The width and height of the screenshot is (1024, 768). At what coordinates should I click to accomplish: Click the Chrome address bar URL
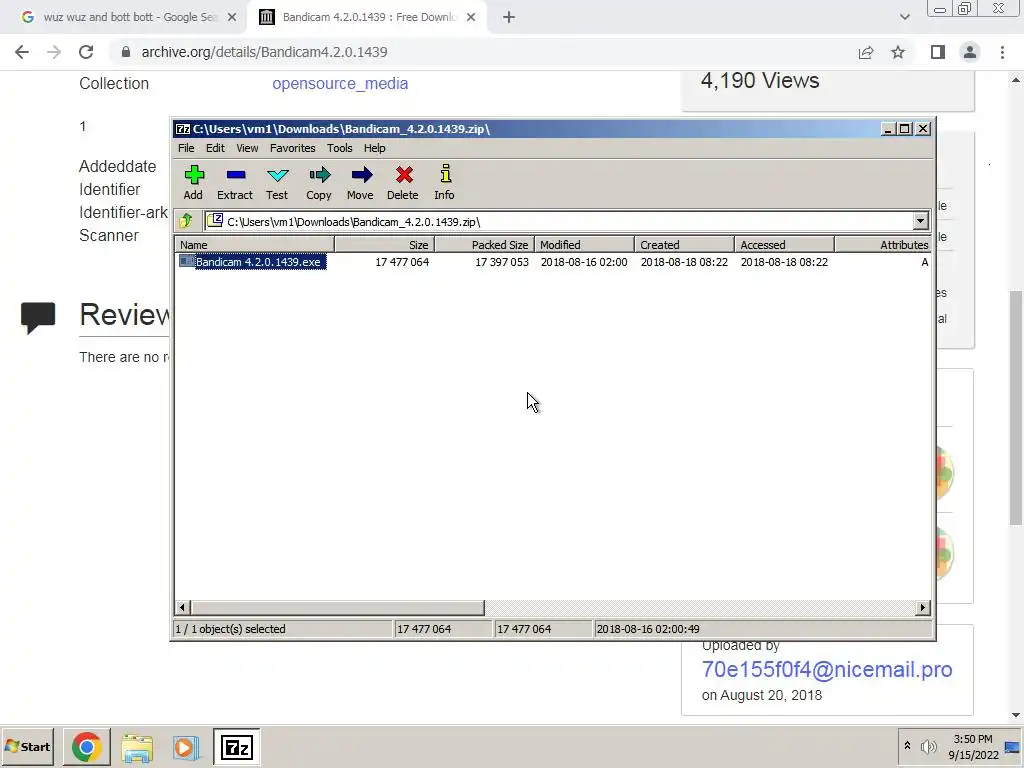point(264,52)
